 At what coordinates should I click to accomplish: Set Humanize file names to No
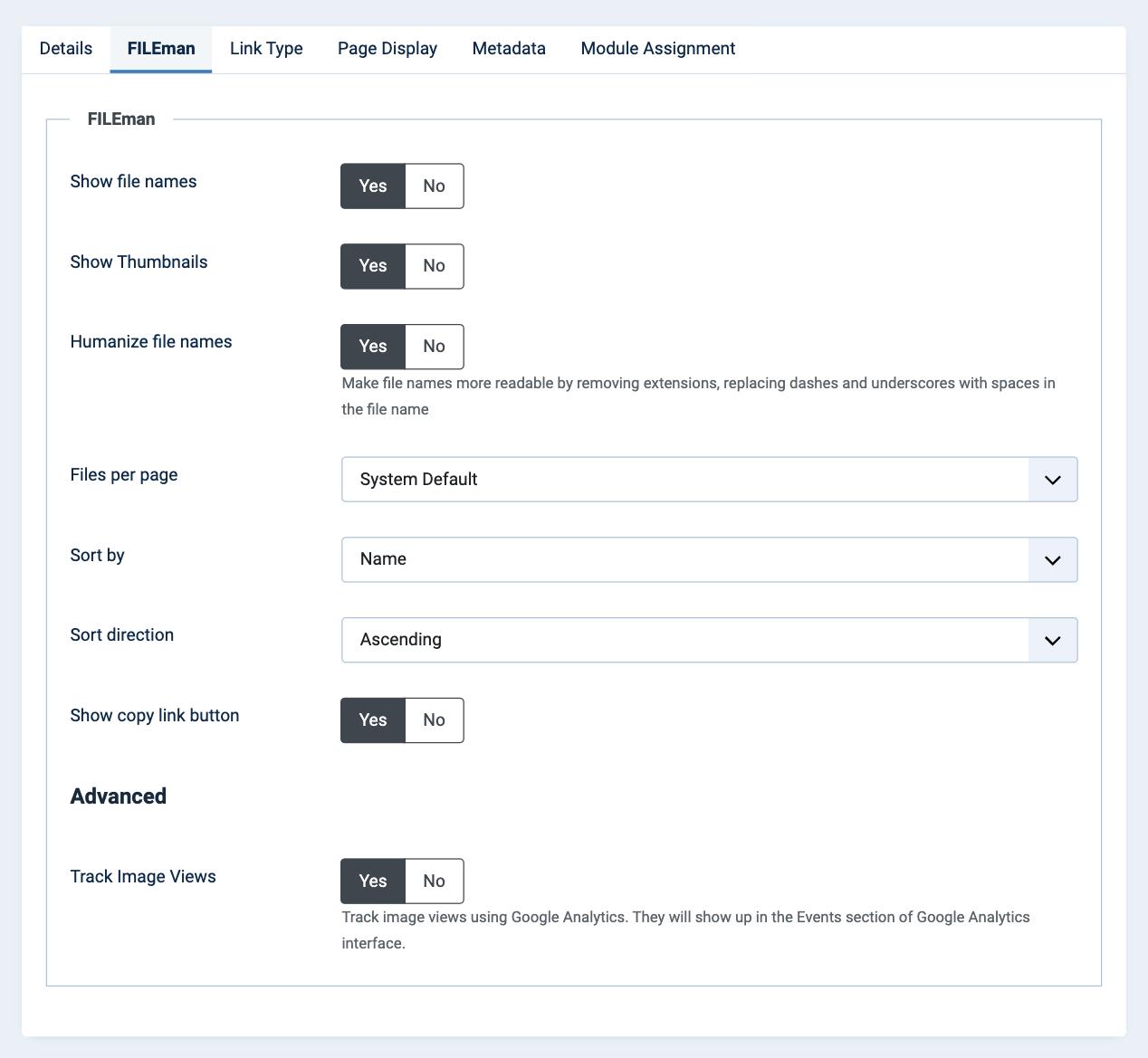(x=435, y=347)
